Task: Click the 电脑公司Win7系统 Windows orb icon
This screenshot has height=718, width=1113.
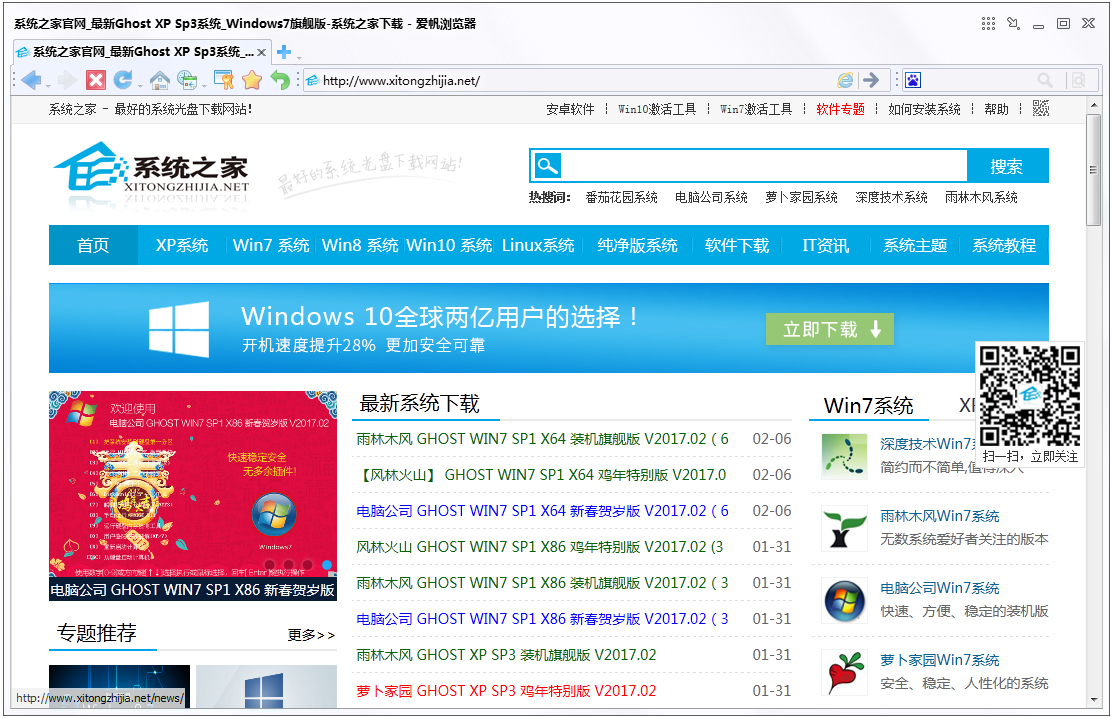Action: coord(844,600)
